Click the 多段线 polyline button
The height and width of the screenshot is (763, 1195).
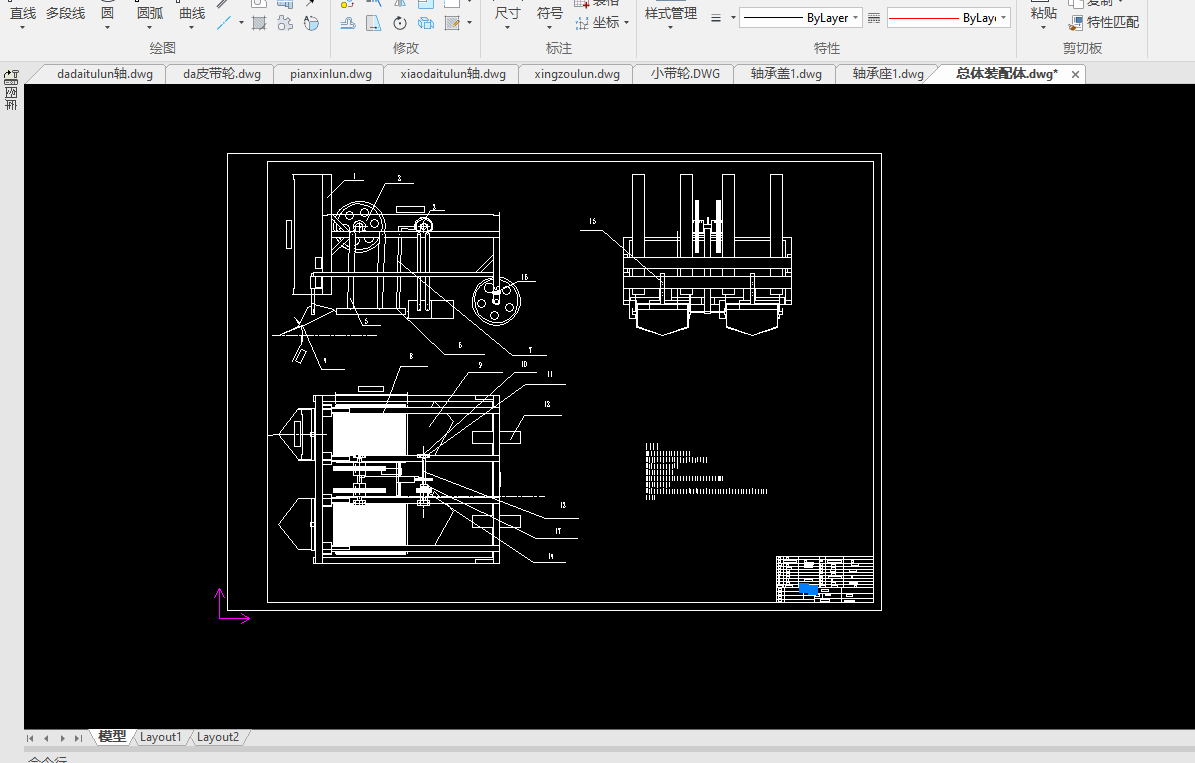pyautogui.click(x=65, y=14)
